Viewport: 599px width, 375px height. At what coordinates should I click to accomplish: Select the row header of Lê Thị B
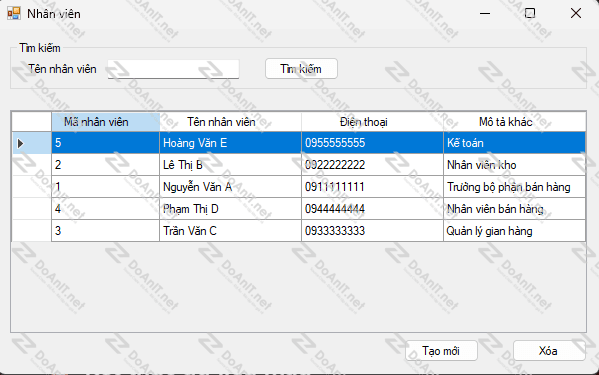click(x=32, y=165)
